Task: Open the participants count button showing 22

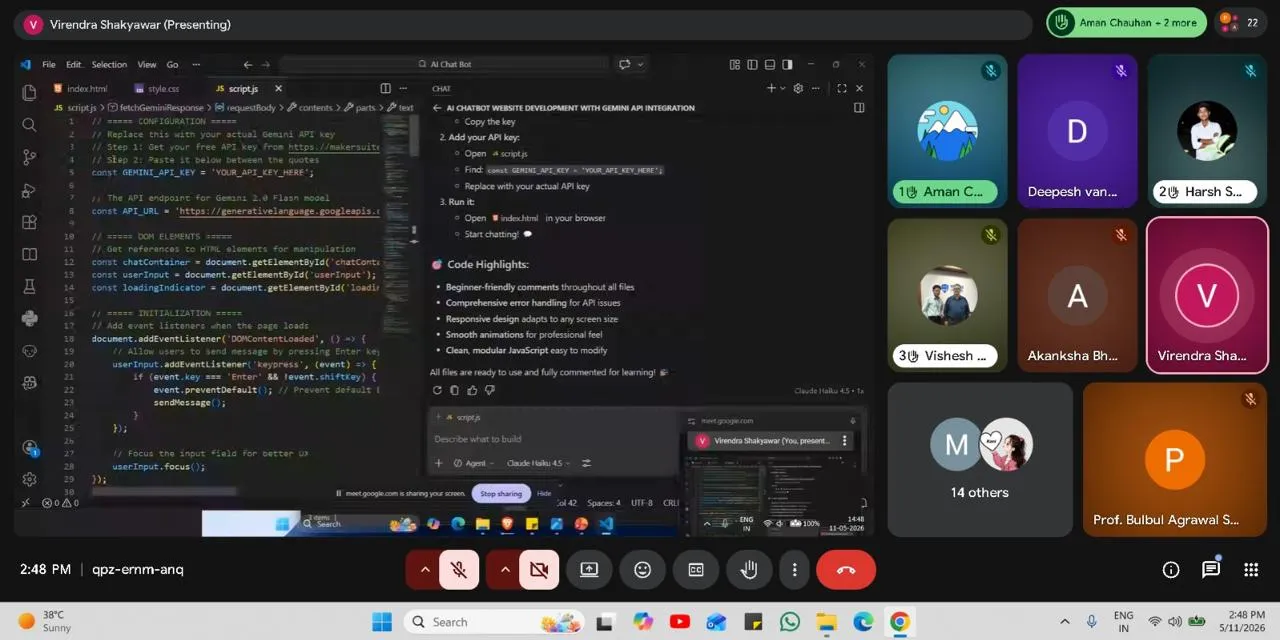Action: (1238, 23)
